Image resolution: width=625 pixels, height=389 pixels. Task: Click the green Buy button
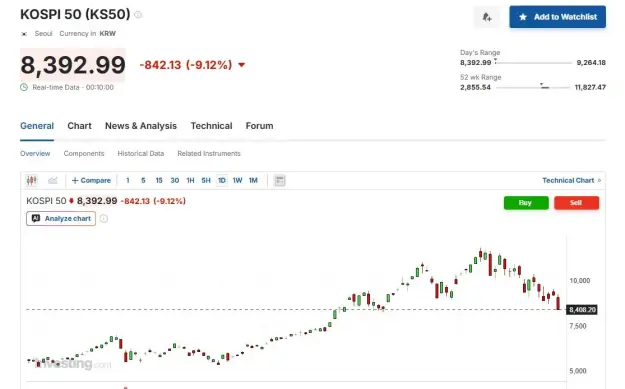pos(526,203)
